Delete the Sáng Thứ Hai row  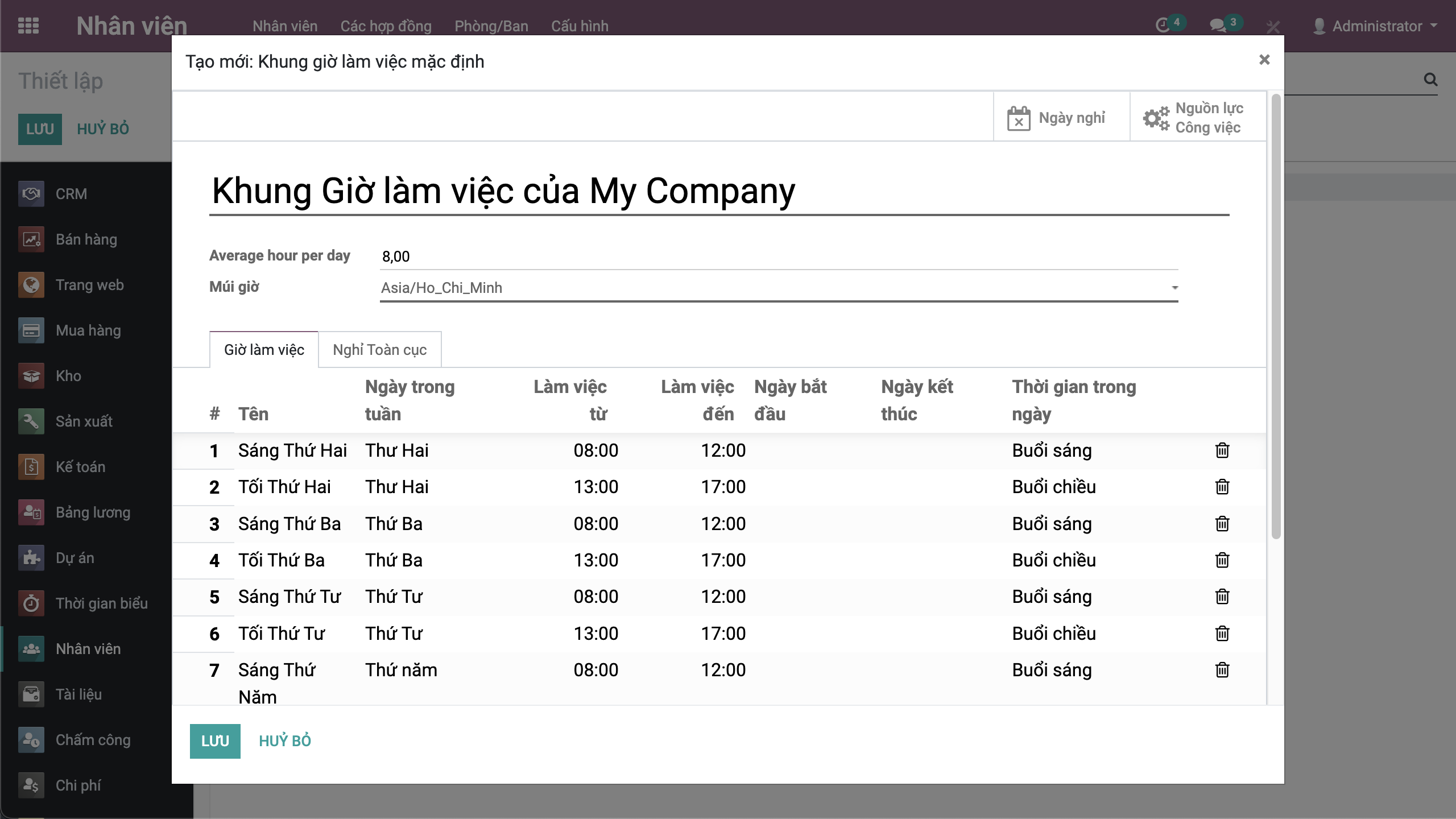(x=1222, y=450)
